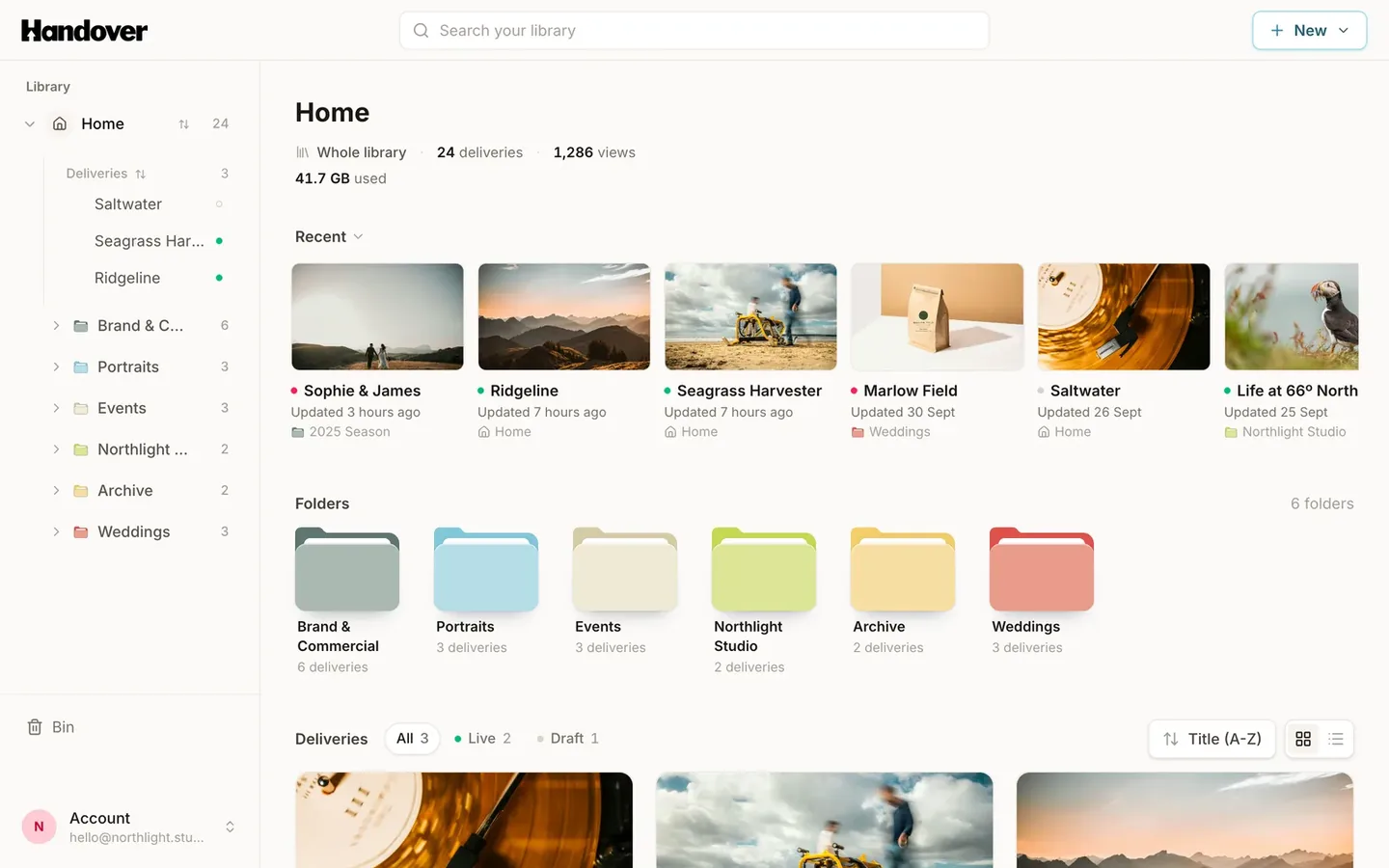The width and height of the screenshot is (1389, 868).
Task: Open the green Northlight Studio folder icon
Action: click(764, 569)
